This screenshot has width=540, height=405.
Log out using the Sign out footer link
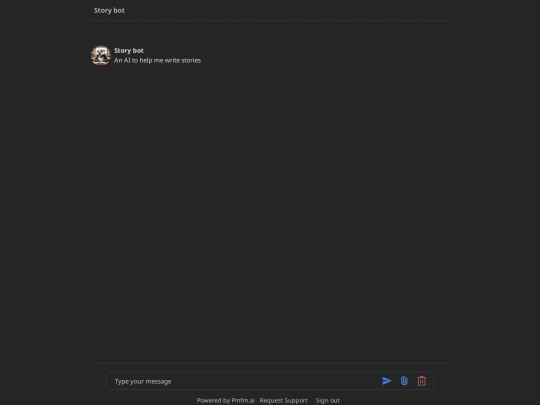[328, 400]
